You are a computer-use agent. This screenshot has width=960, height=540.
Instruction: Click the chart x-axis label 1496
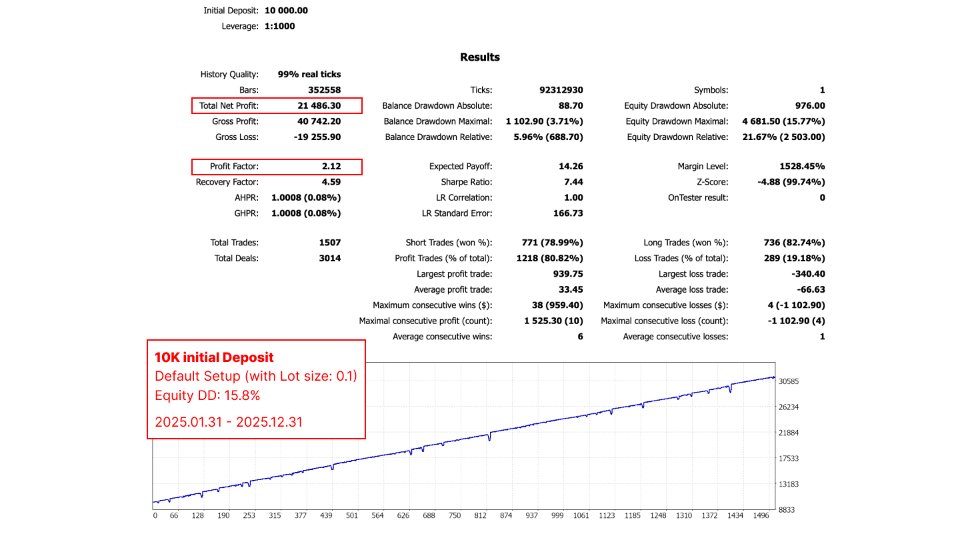(x=761, y=516)
